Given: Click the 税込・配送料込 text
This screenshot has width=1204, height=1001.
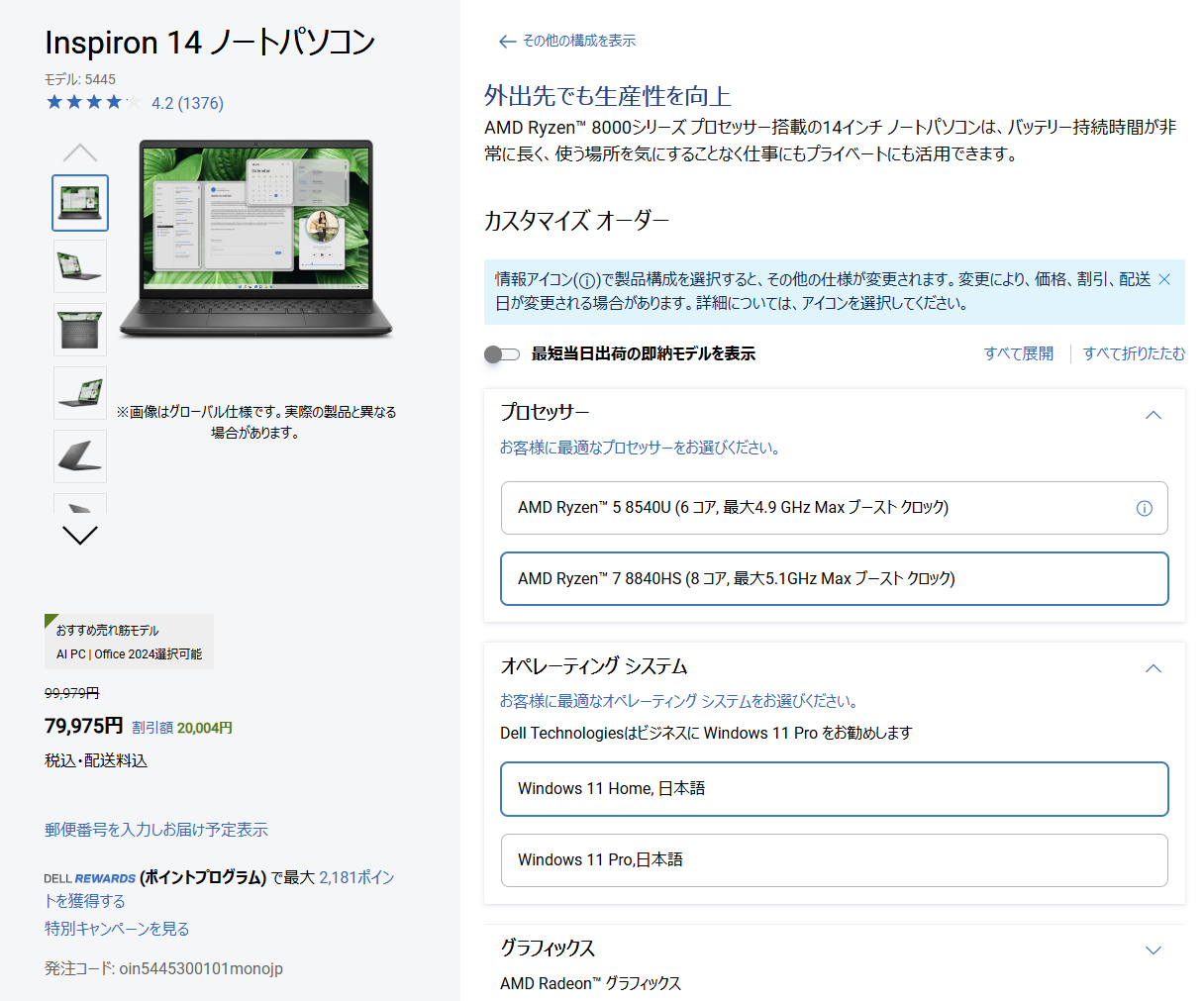Looking at the screenshot, I should 96,760.
